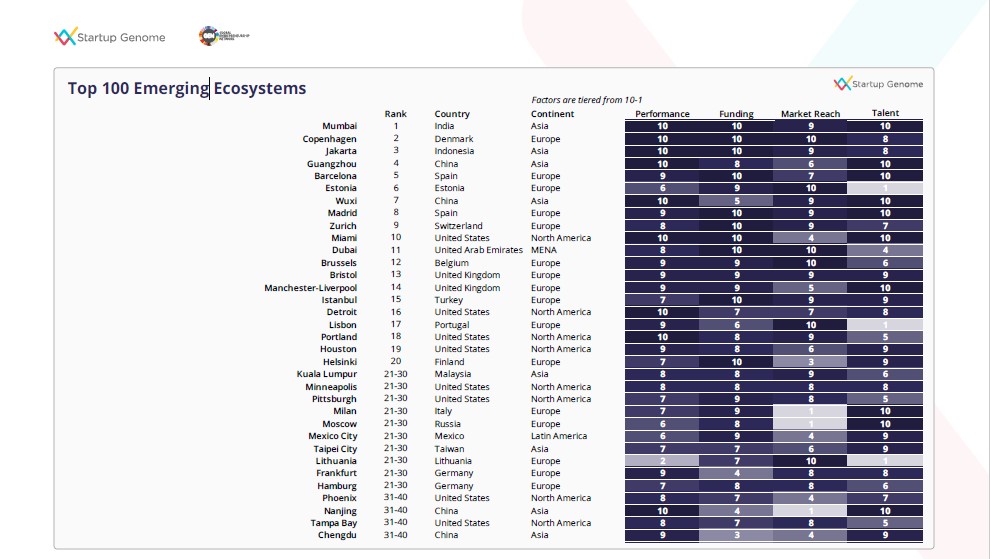
Task: Select the Helsinki ecosystem name
Action: [340, 362]
